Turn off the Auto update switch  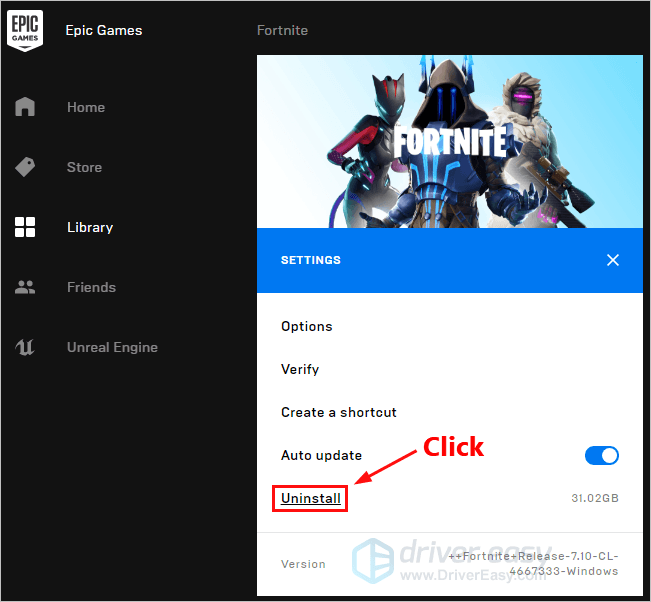(602, 455)
